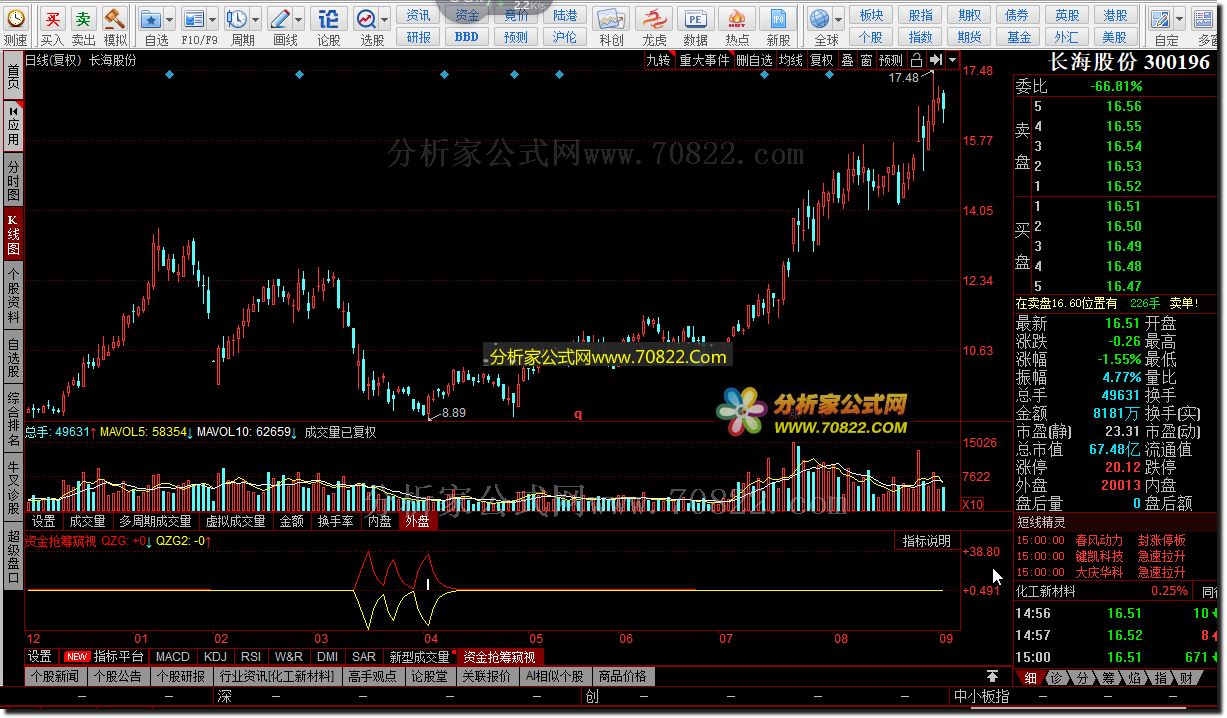Viewport: 1227px width, 718px height.
Task: Open the 新股 IPO icon
Action: tap(778, 18)
